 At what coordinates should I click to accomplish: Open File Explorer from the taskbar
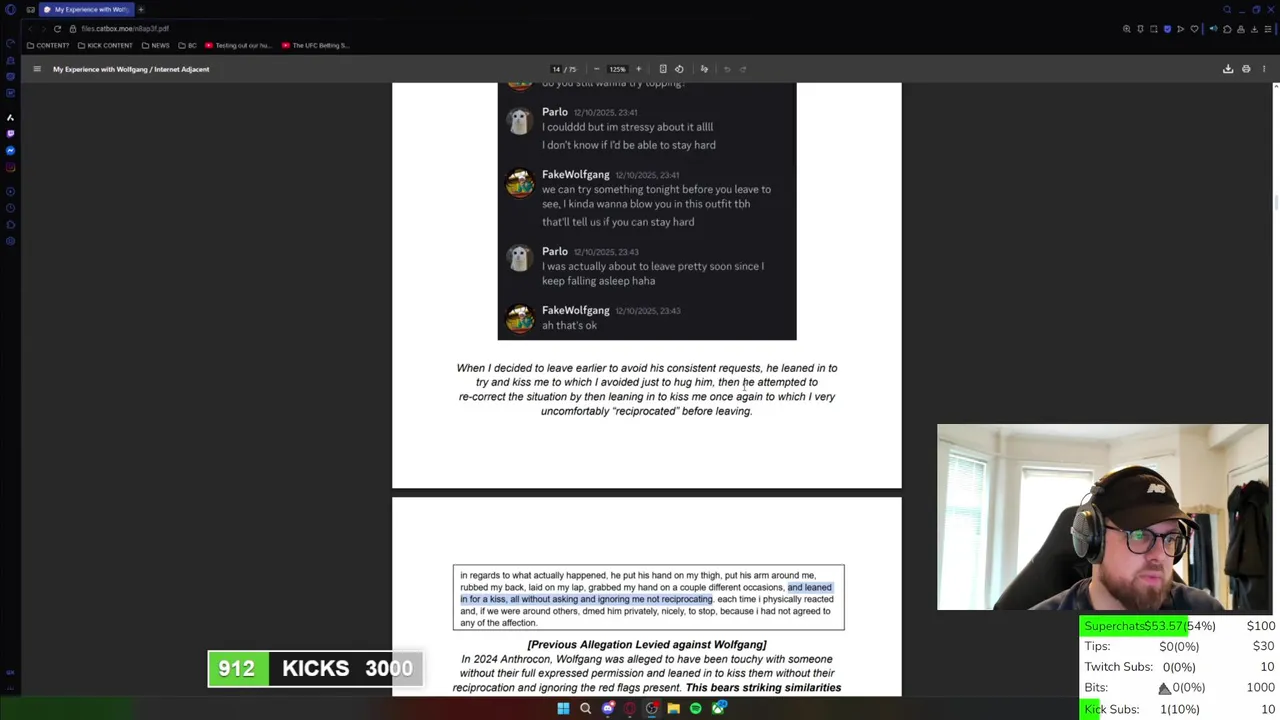[673, 709]
